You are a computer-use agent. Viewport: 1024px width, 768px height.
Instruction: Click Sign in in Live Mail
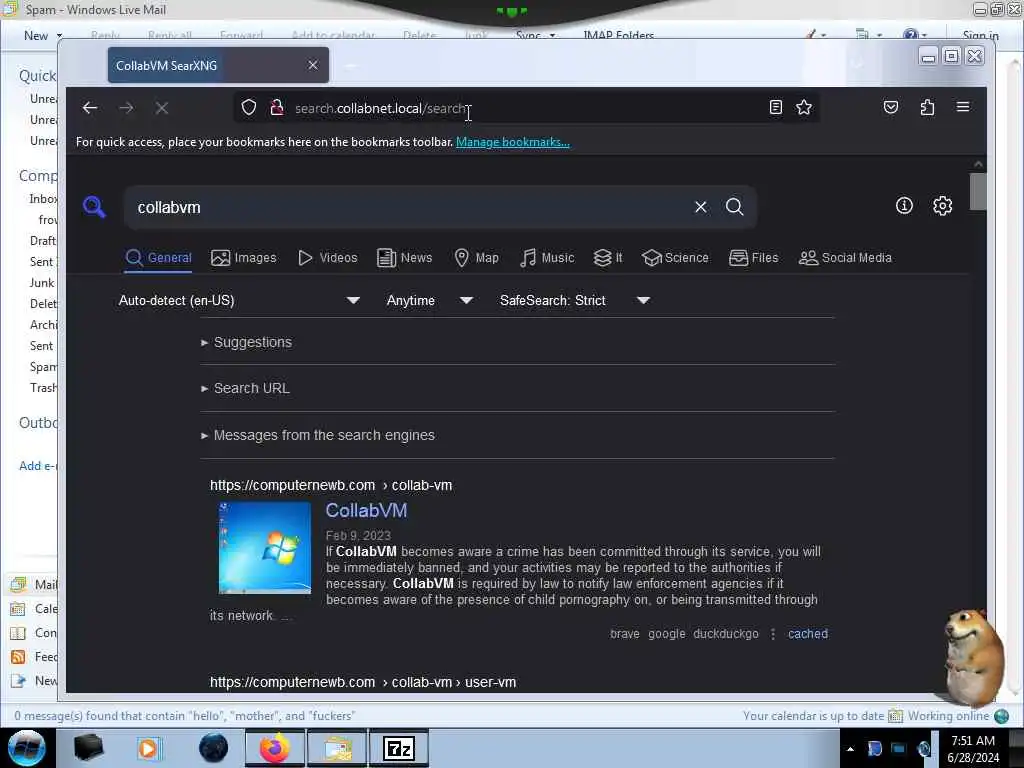point(980,35)
